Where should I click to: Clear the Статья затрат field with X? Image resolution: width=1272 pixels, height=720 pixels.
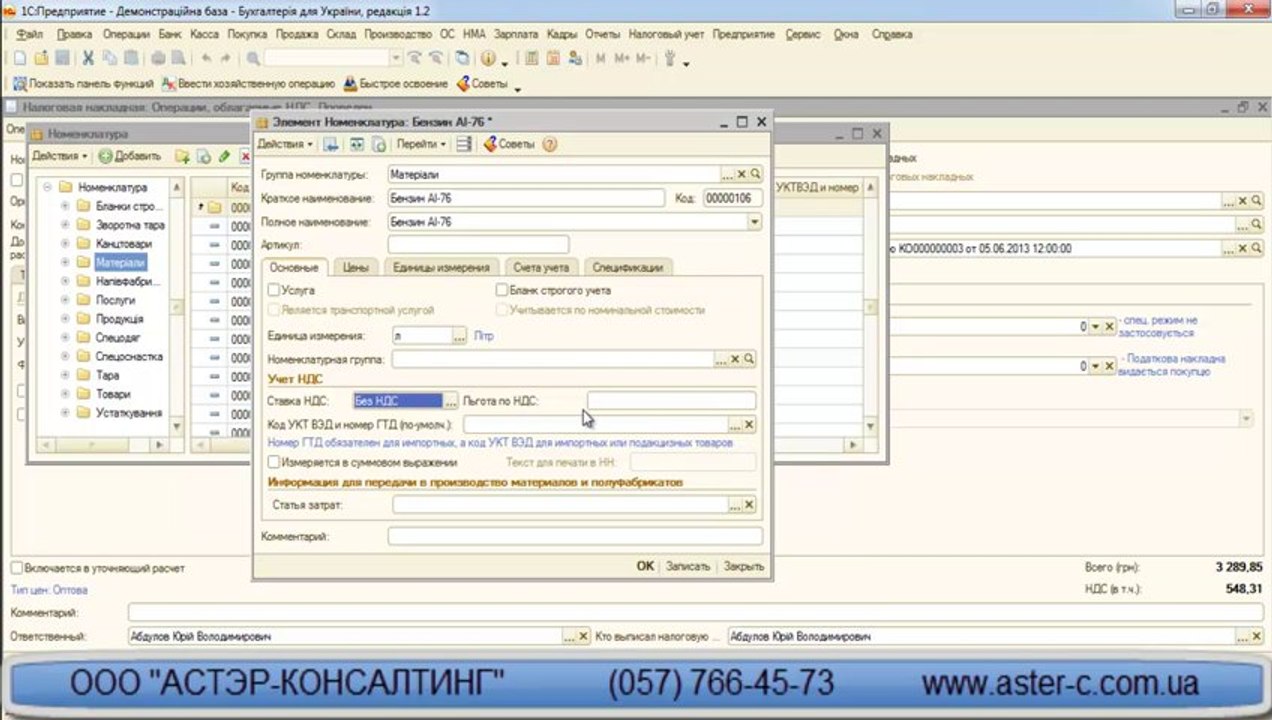click(749, 505)
